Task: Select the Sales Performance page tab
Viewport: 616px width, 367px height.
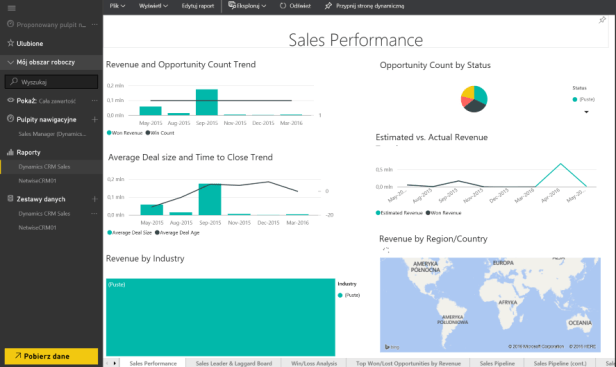Action: click(153, 363)
